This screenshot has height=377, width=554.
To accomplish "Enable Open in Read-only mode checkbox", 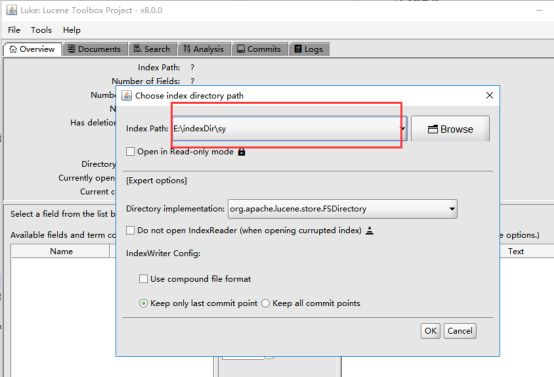I will click(130, 152).
